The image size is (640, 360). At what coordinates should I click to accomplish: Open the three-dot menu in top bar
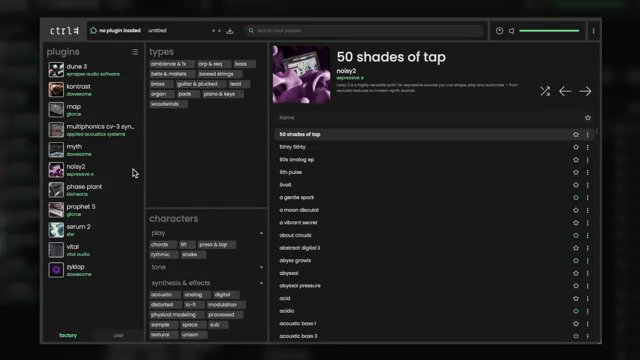pos(593,31)
